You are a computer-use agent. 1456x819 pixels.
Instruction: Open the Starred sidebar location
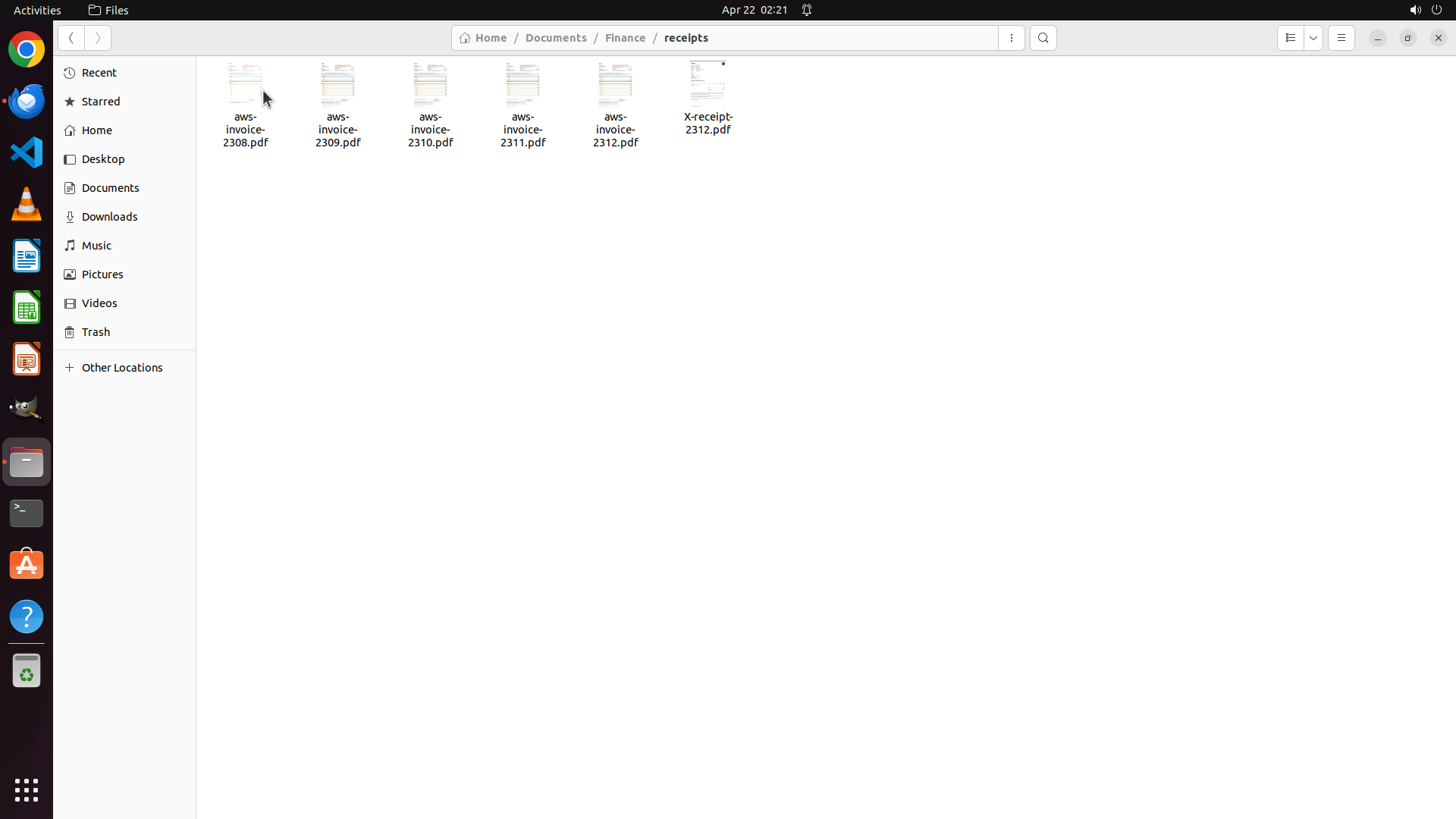coord(101,102)
